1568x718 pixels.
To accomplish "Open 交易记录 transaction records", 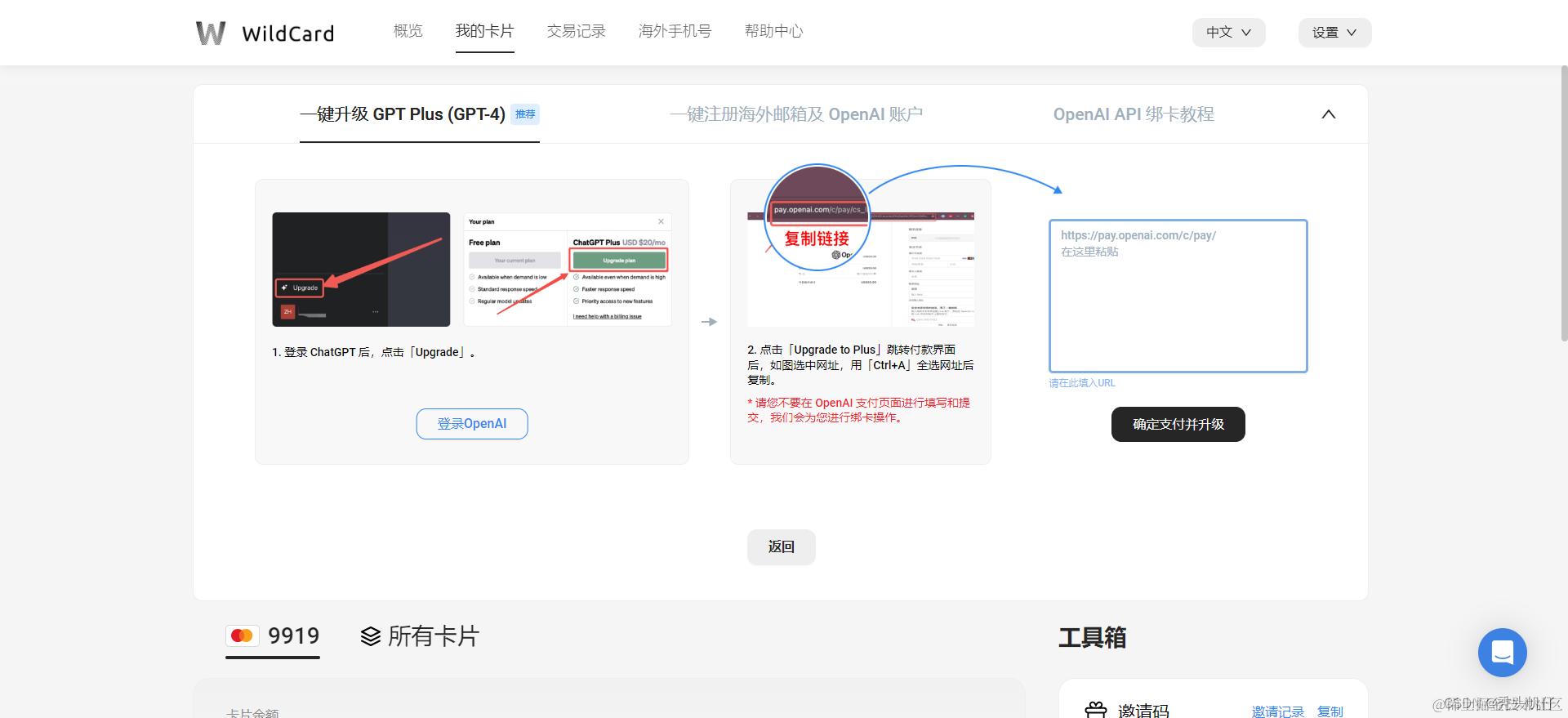I will click(x=576, y=31).
